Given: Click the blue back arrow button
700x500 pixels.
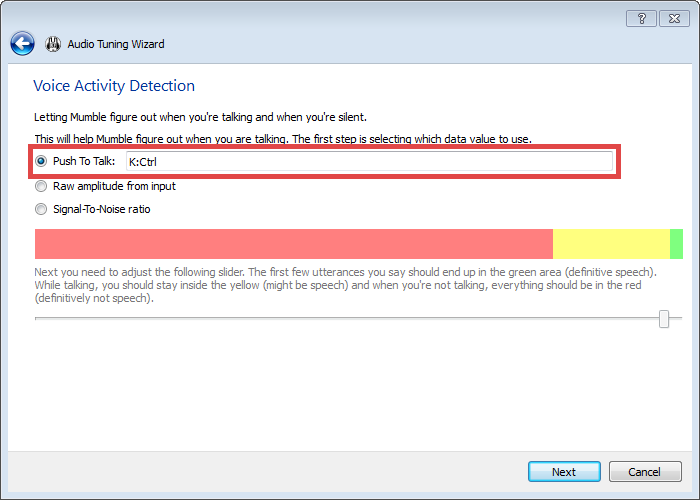Looking at the screenshot, I should [x=23, y=44].
